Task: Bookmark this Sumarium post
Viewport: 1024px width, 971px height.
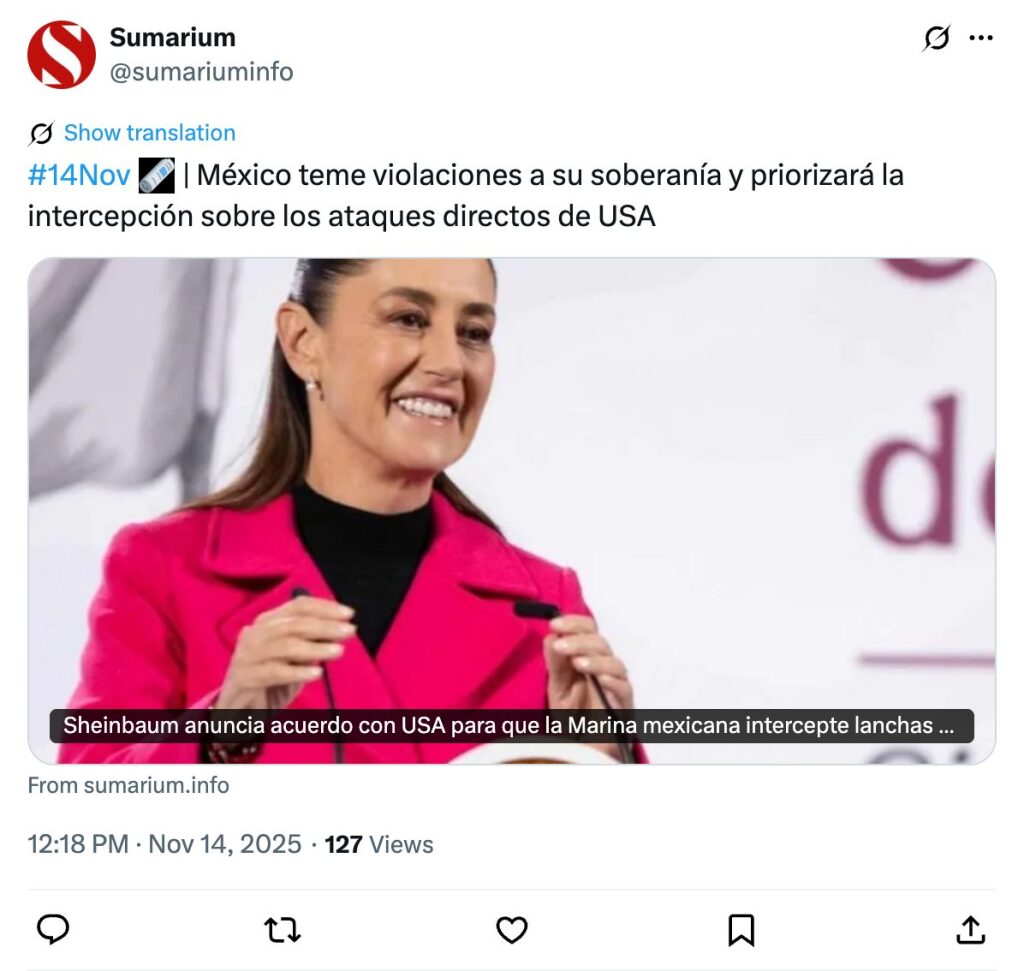Action: (741, 929)
